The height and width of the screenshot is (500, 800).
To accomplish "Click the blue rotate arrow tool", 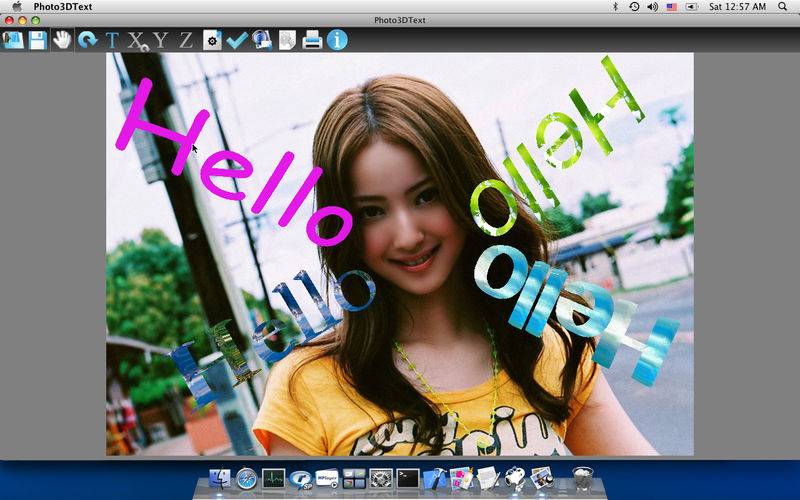I will [x=87, y=40].
